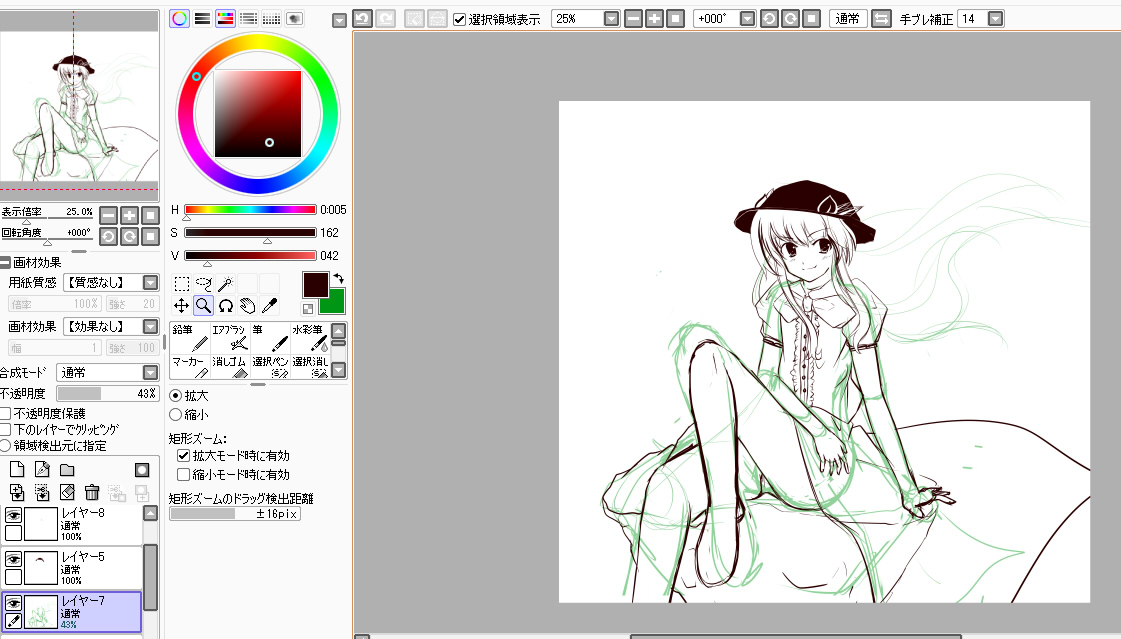
Task: Rotate view clockwise in top toolbar
Action: point(790,19)
